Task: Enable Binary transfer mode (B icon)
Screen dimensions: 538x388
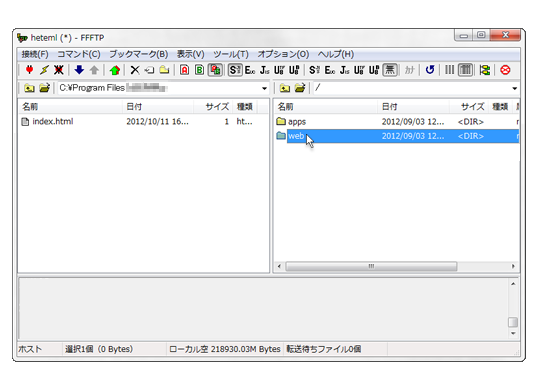Action: (199, 70)
